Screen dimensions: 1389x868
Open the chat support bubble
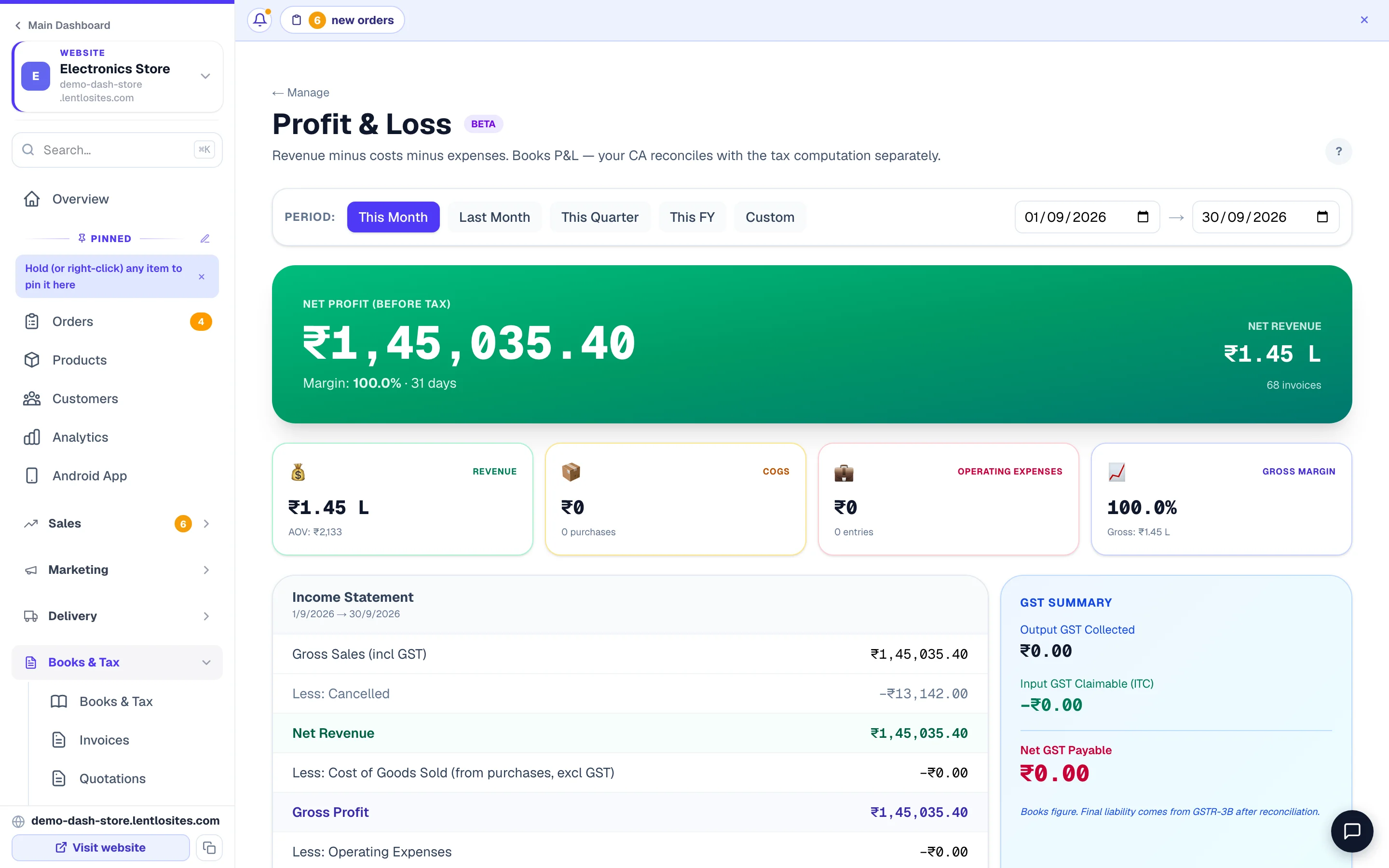point(1352,831)
